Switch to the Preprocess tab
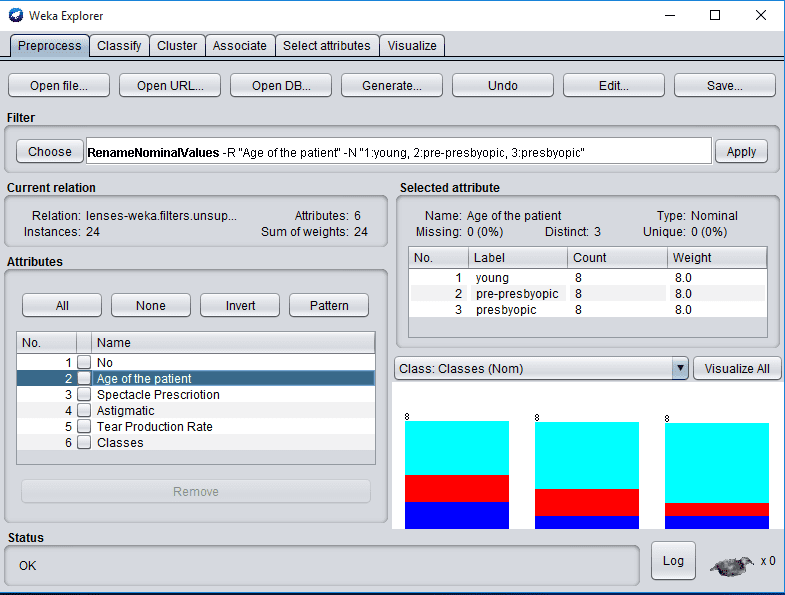The width and height of the screenshot is (785, 595). point(50,46)
